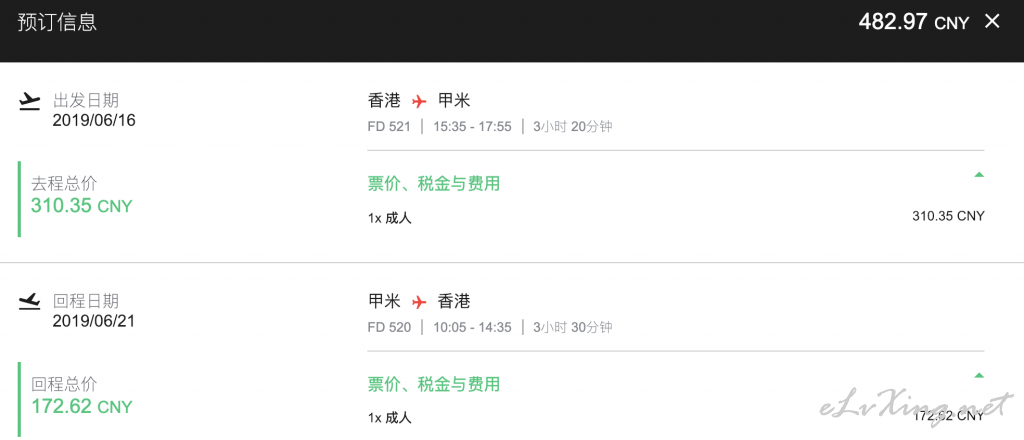
Task: Collapse outbound fare details with green arrow
Action: tap(978, 174)
